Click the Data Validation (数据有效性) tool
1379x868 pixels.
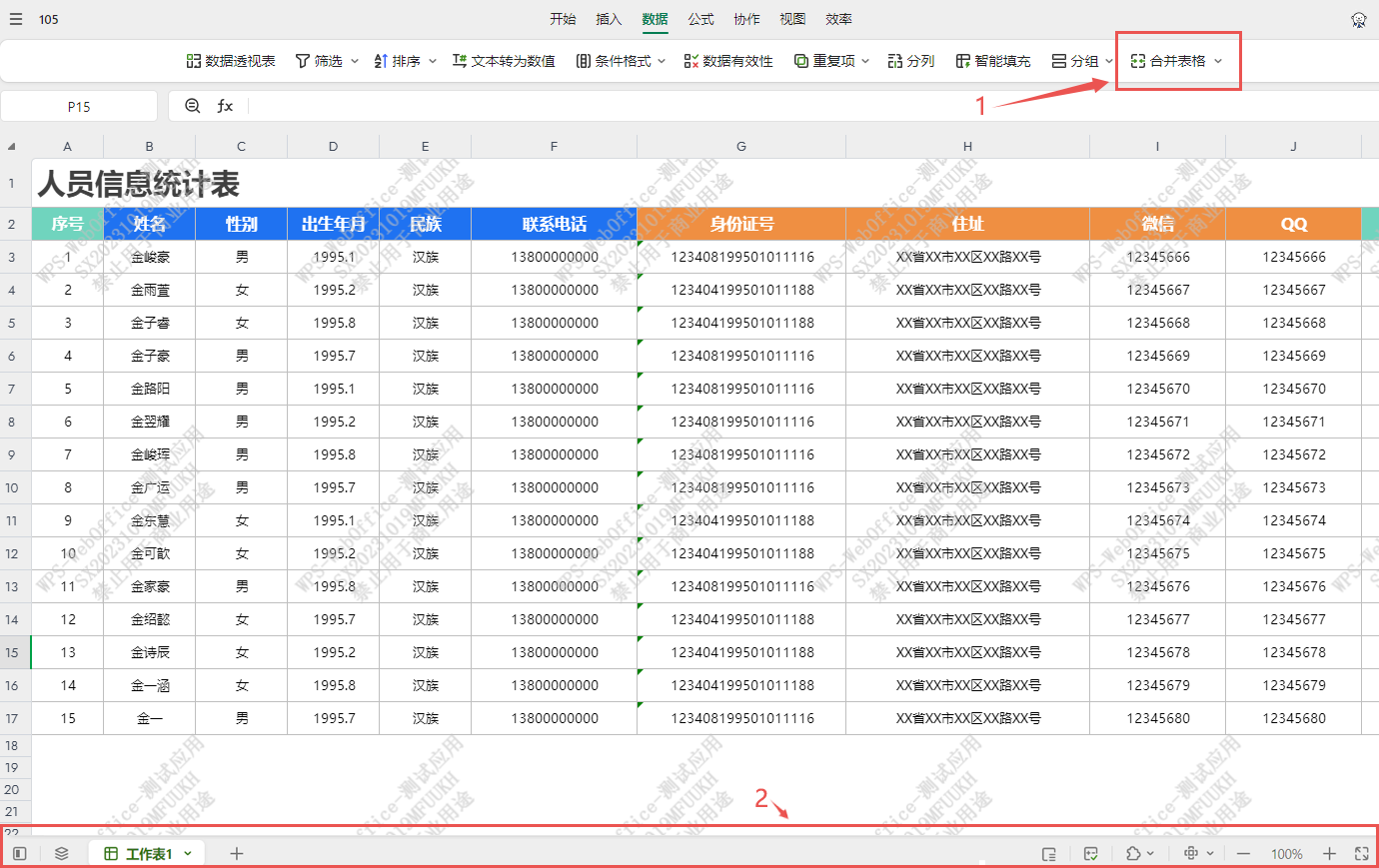pyautogui.click(x=728, y=61)
